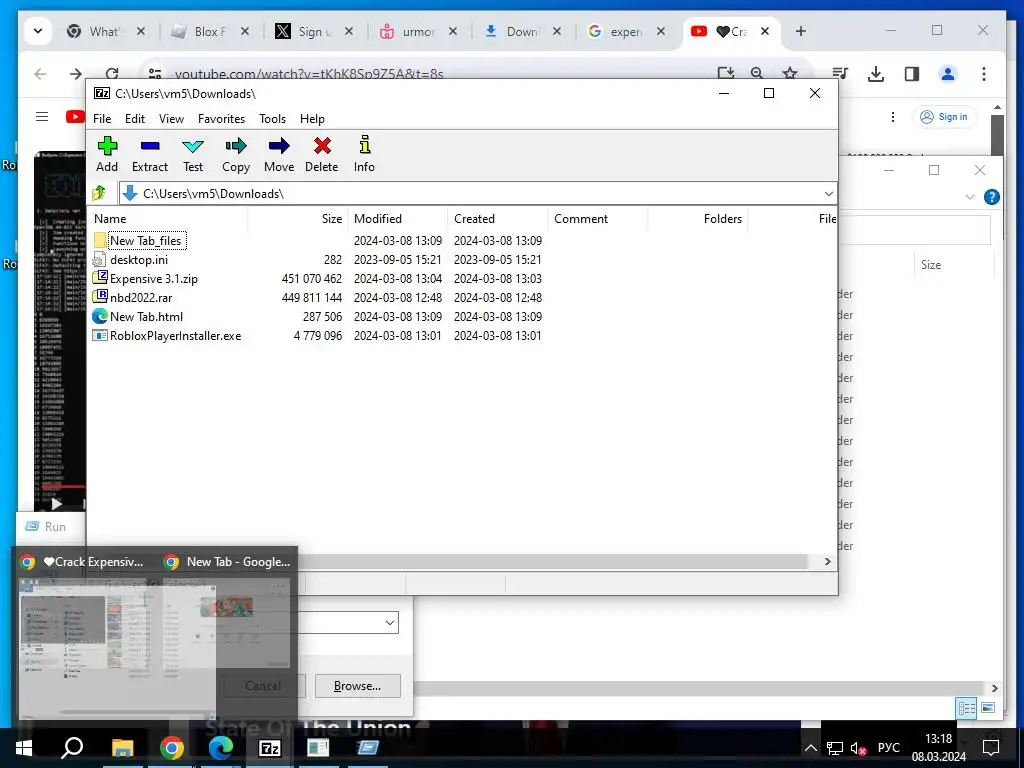Switch Explorer to large icons view
1024x768 pixels.
(987, 708)
